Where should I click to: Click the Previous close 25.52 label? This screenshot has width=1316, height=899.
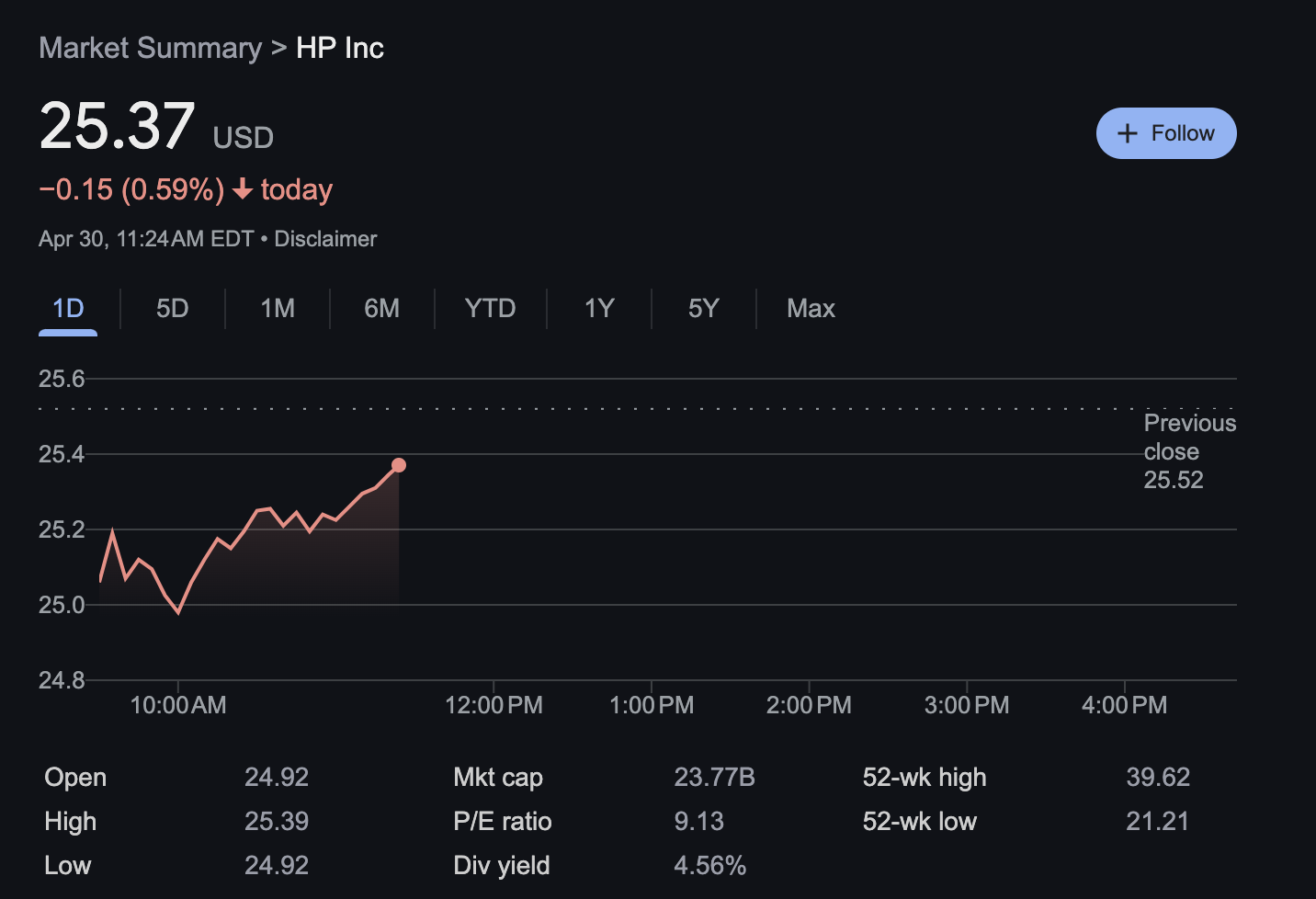point(1190,451)
